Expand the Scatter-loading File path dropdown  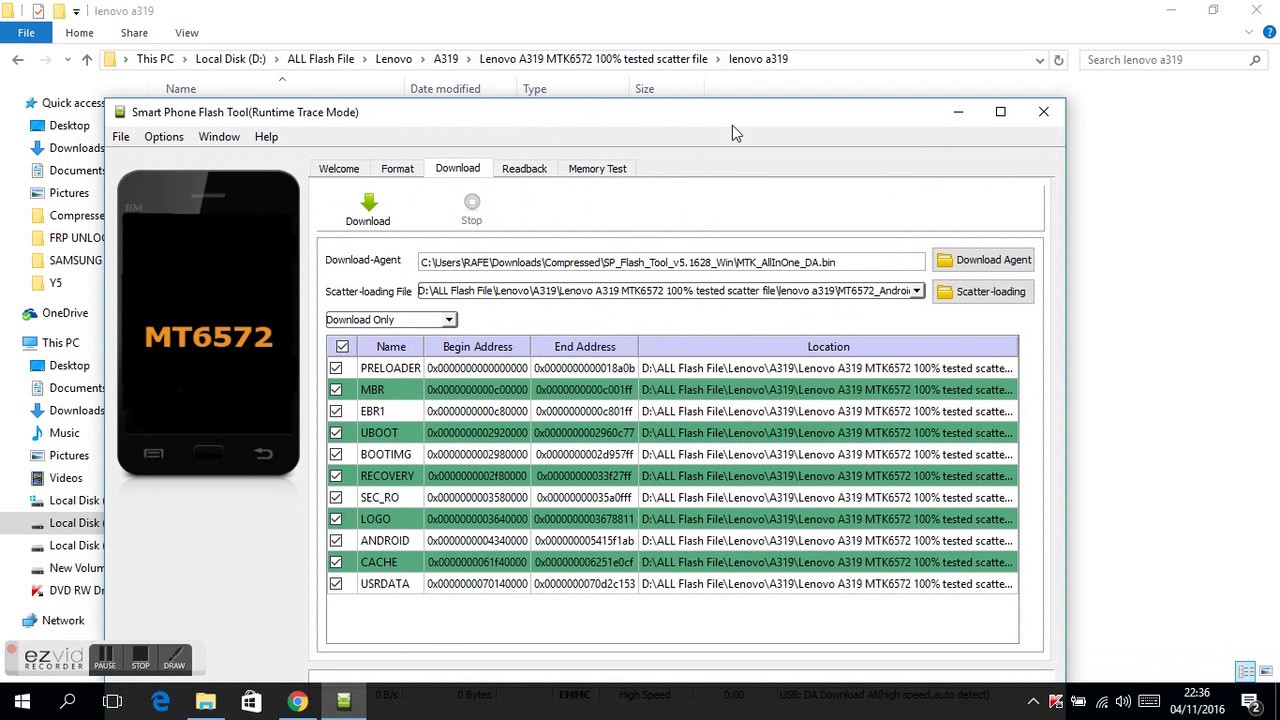[916, 291]
